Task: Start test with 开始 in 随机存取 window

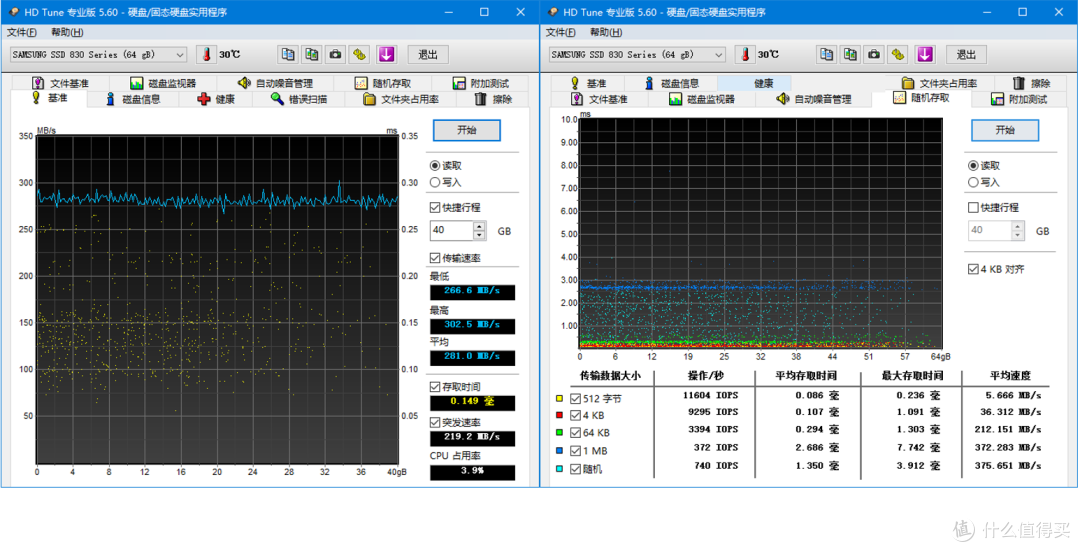Action: (x=1005, y=130)
